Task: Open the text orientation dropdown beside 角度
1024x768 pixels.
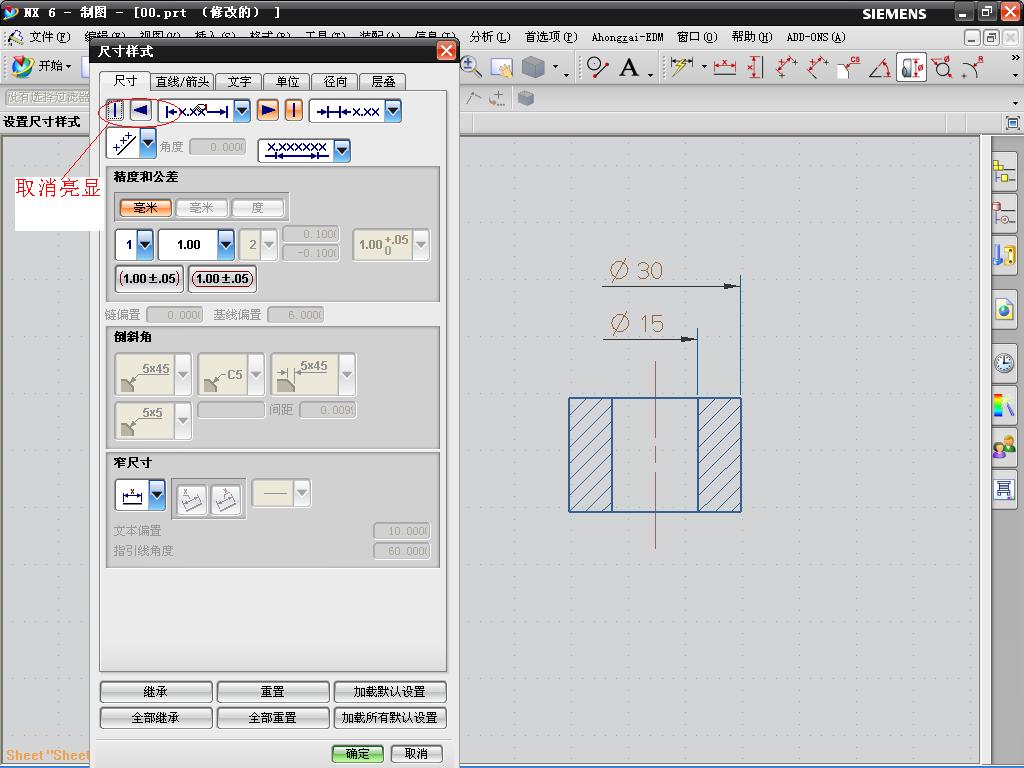Action: pos(148,142)
